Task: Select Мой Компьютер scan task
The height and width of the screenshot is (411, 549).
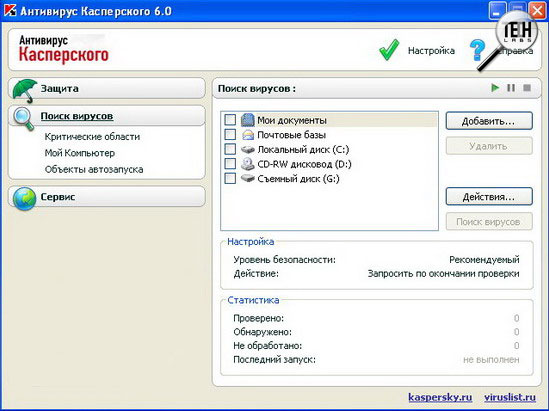Action: click(x=80, y=153)
